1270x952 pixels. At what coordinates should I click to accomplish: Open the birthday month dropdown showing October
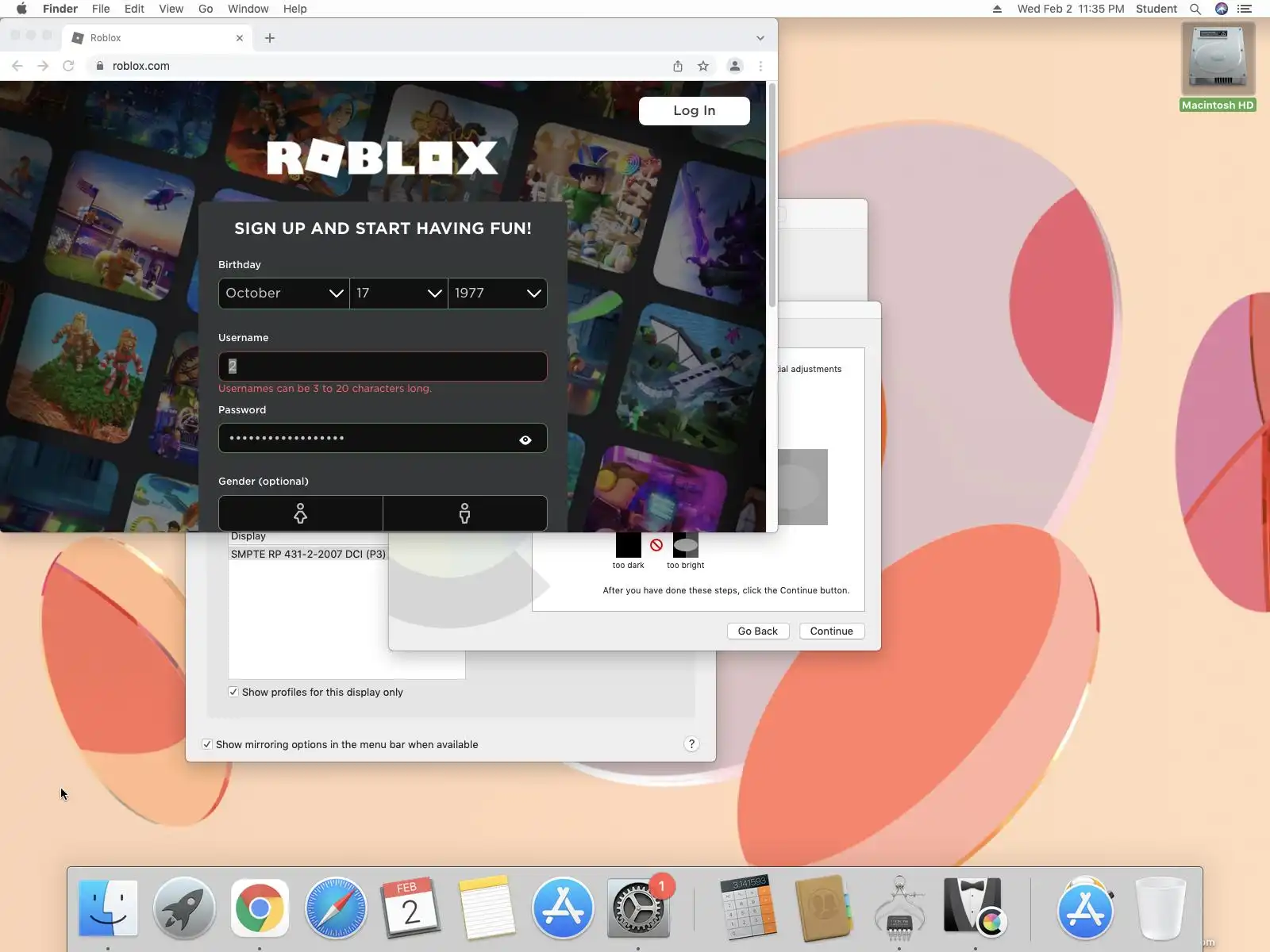pos(283,294)
